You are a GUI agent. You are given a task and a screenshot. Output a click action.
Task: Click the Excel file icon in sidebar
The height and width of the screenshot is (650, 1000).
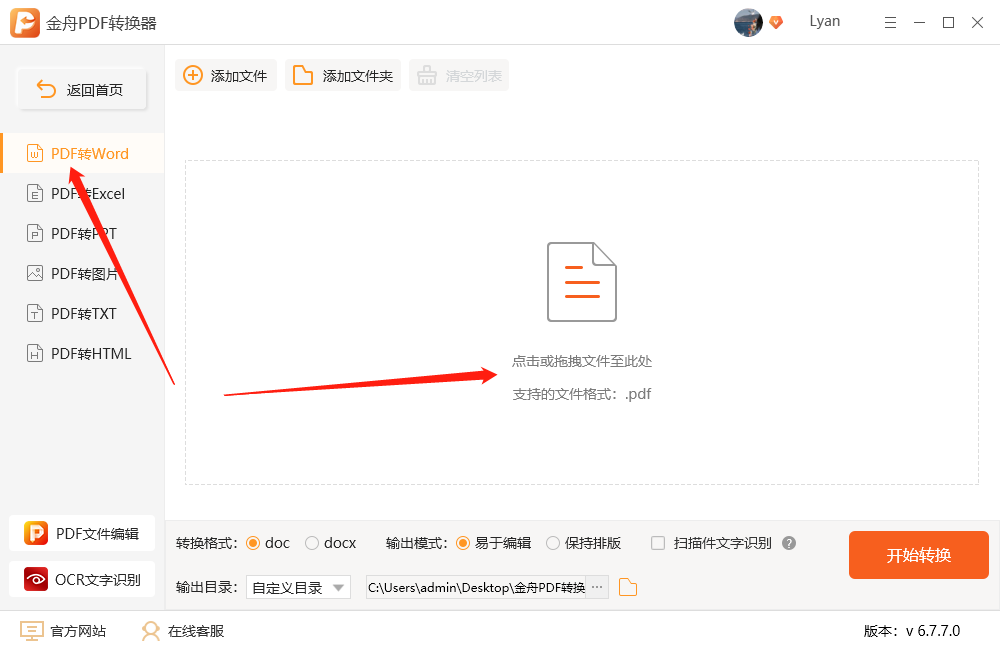34,193
